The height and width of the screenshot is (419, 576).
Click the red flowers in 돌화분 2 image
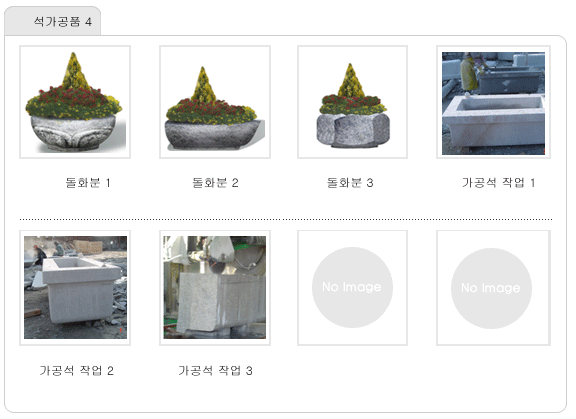[x=211, y=106]
